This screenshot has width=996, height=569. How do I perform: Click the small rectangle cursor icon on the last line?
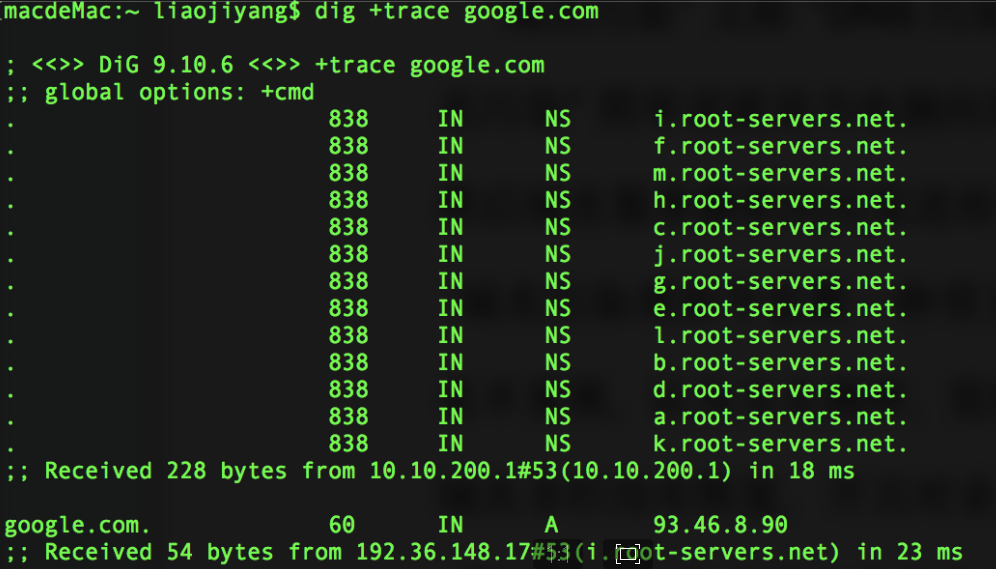(x=628, y=553)
